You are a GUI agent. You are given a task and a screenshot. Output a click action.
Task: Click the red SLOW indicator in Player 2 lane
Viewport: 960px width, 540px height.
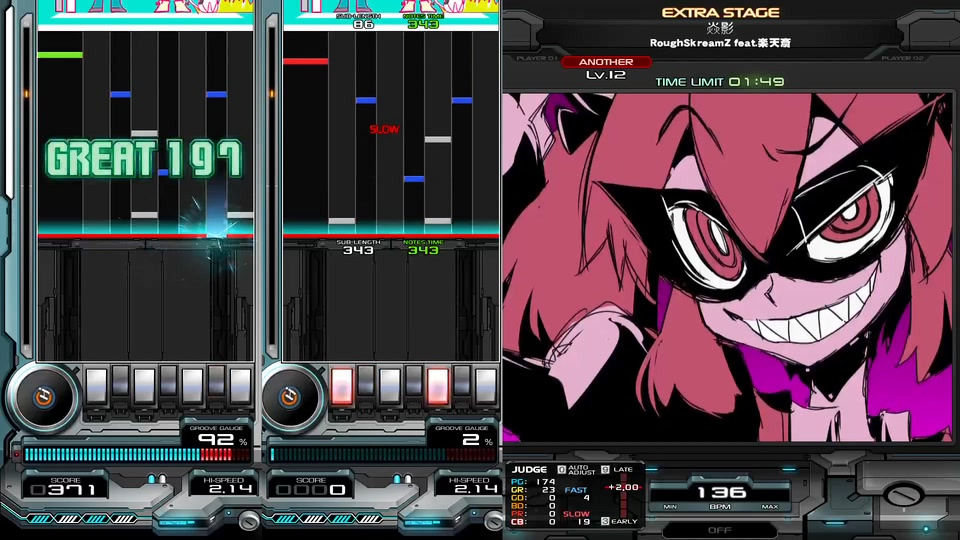pos(384,129)
